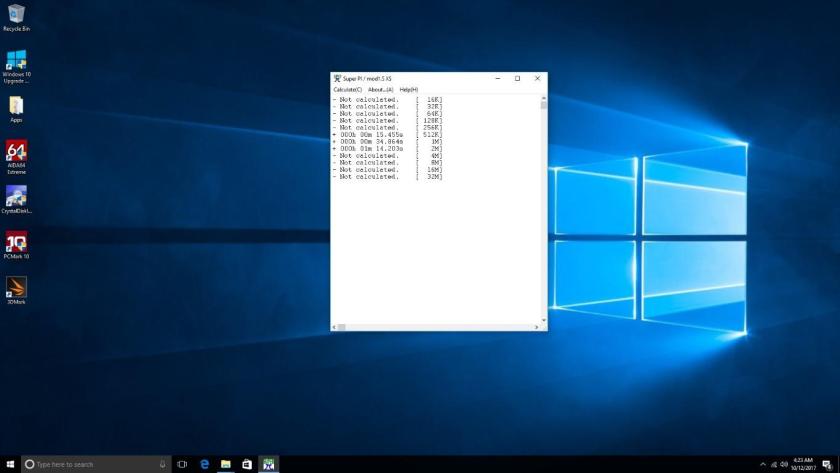
Task: Open Task View from the taskbar
Action: point(182,464)
